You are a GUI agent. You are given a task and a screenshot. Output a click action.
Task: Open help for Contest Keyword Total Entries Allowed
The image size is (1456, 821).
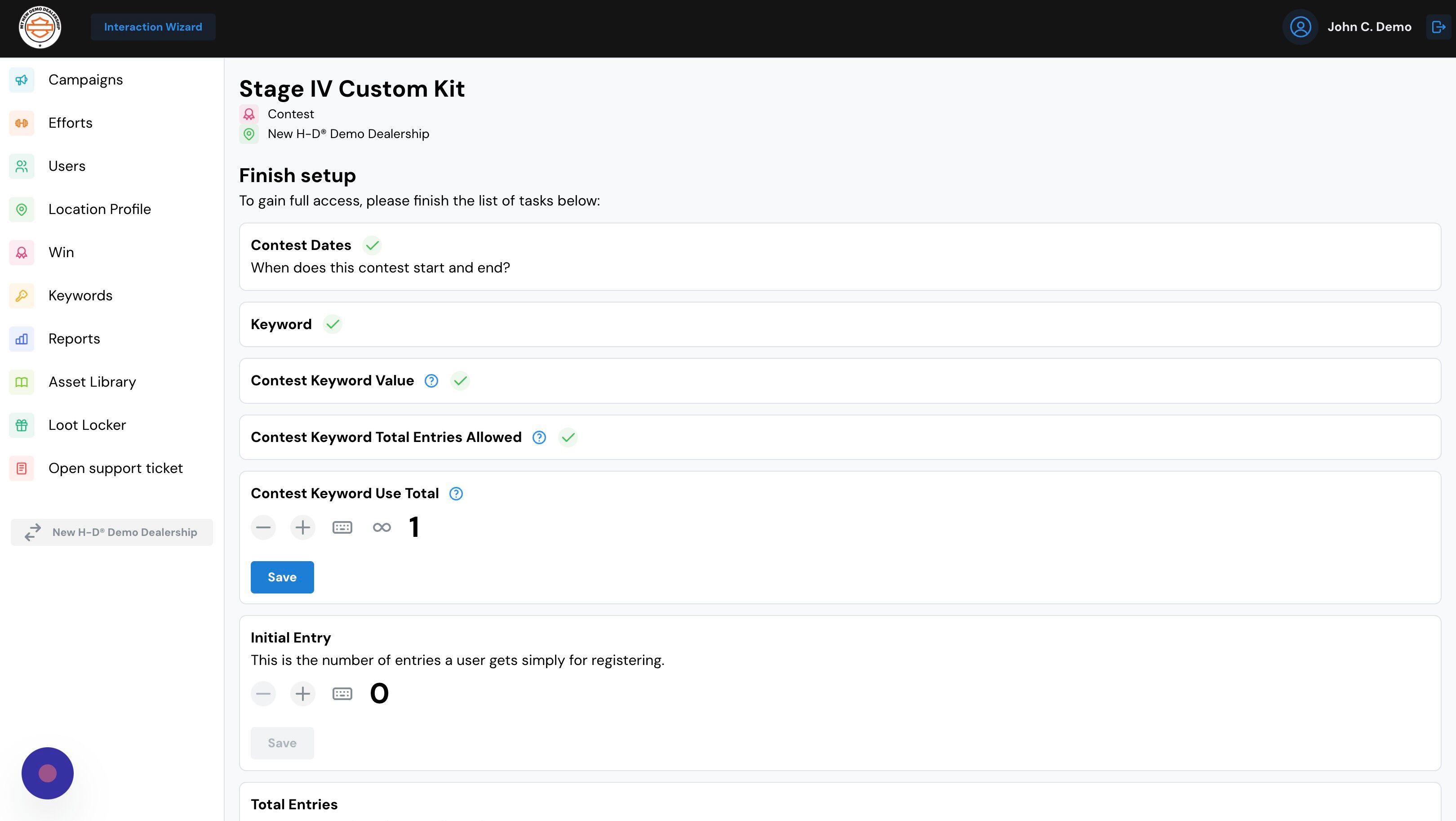[x=539, y=437]
